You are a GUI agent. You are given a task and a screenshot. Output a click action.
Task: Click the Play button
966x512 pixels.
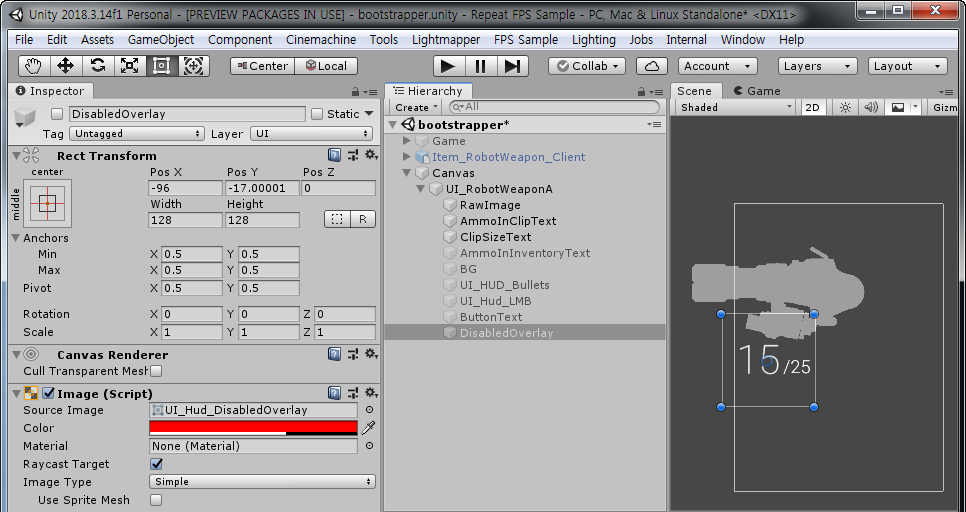pos(448,66)
